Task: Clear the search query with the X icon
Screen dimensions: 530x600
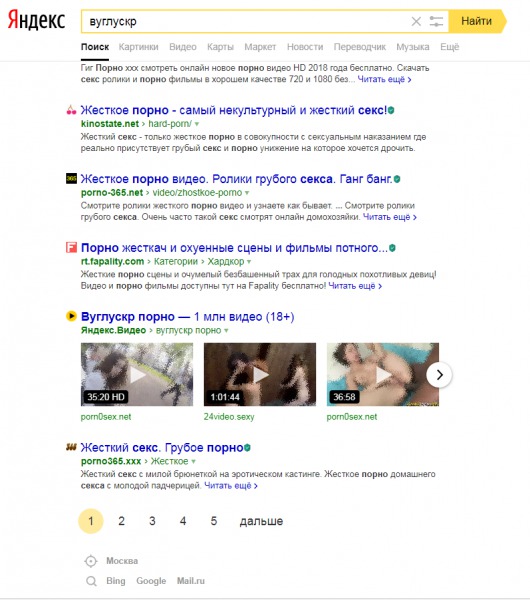Action: click(416, 21)
